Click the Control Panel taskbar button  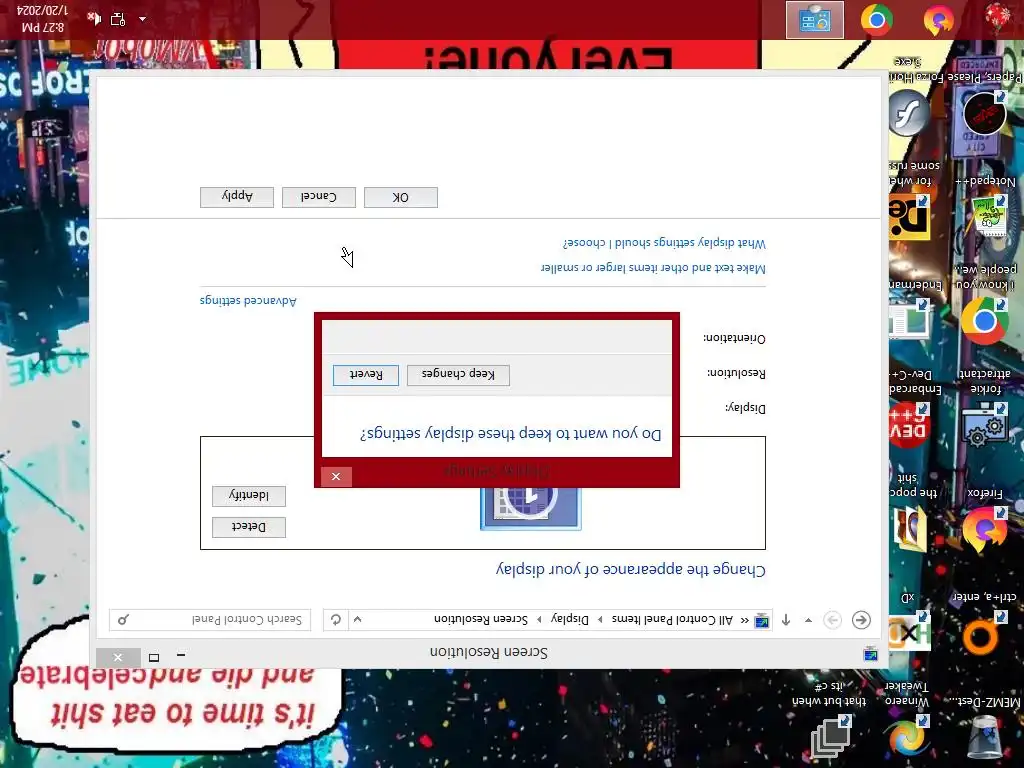(x=814, y=20)
